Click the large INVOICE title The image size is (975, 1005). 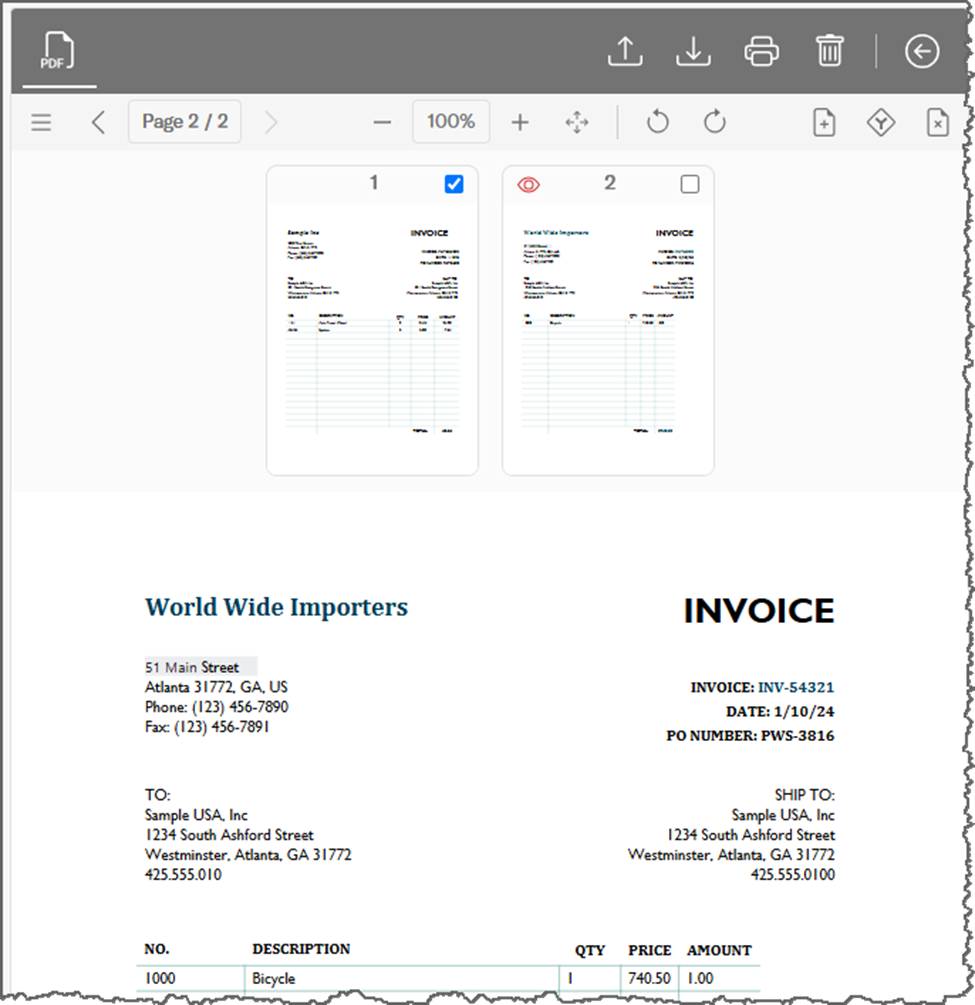click(759, 610)
